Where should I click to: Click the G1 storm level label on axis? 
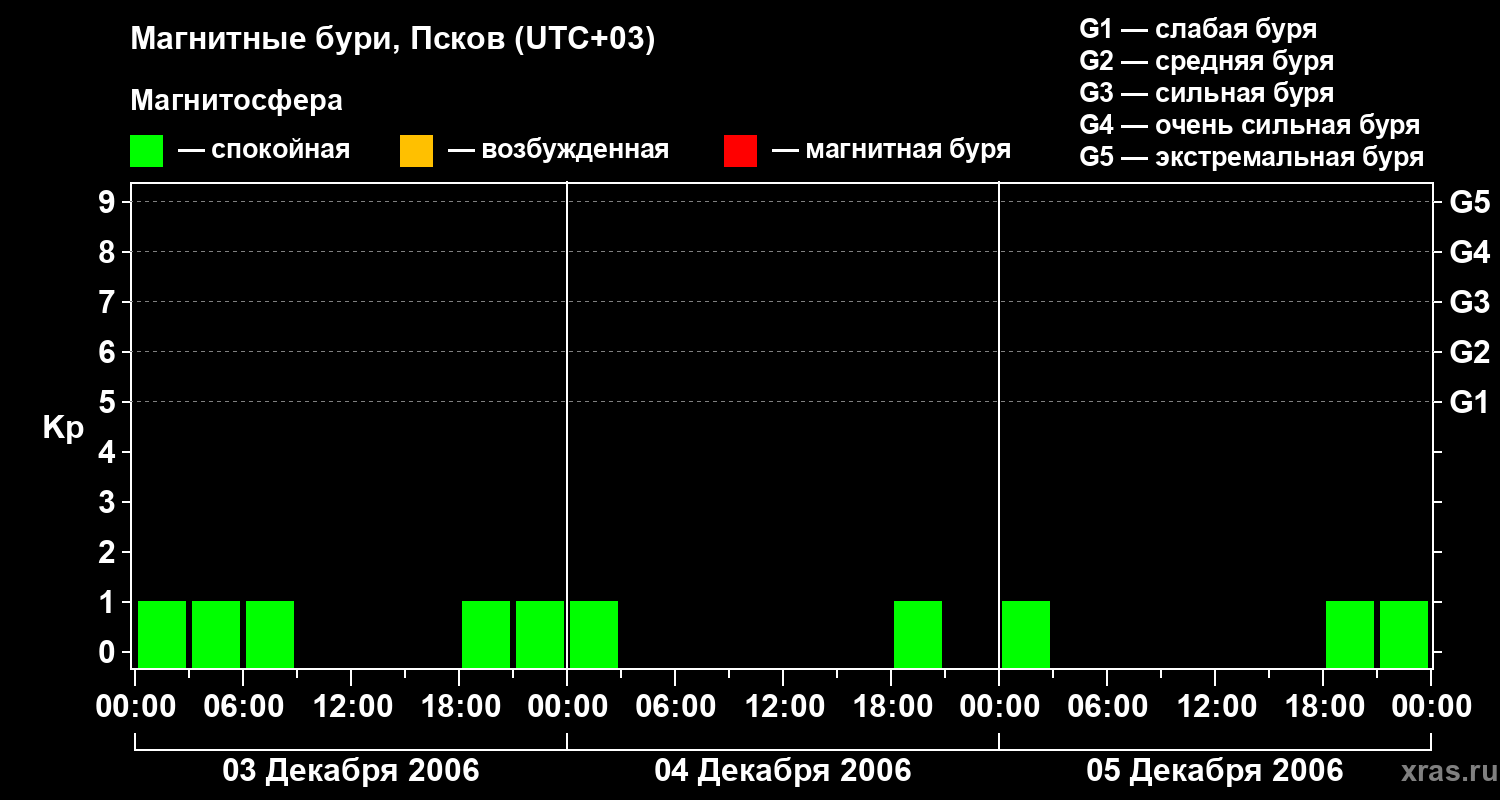[x=1470, y=402]
